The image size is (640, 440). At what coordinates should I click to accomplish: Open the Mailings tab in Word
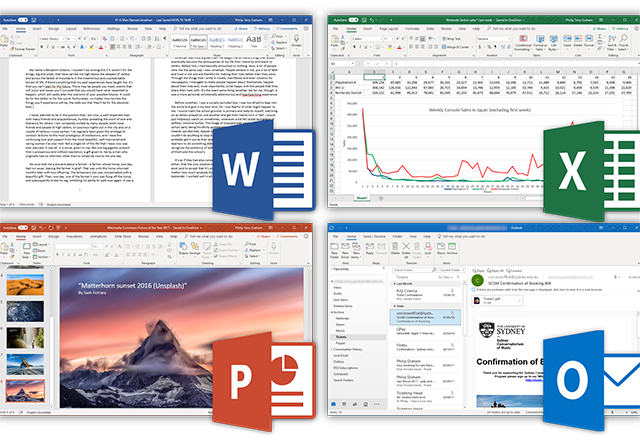tap(113, 29)
